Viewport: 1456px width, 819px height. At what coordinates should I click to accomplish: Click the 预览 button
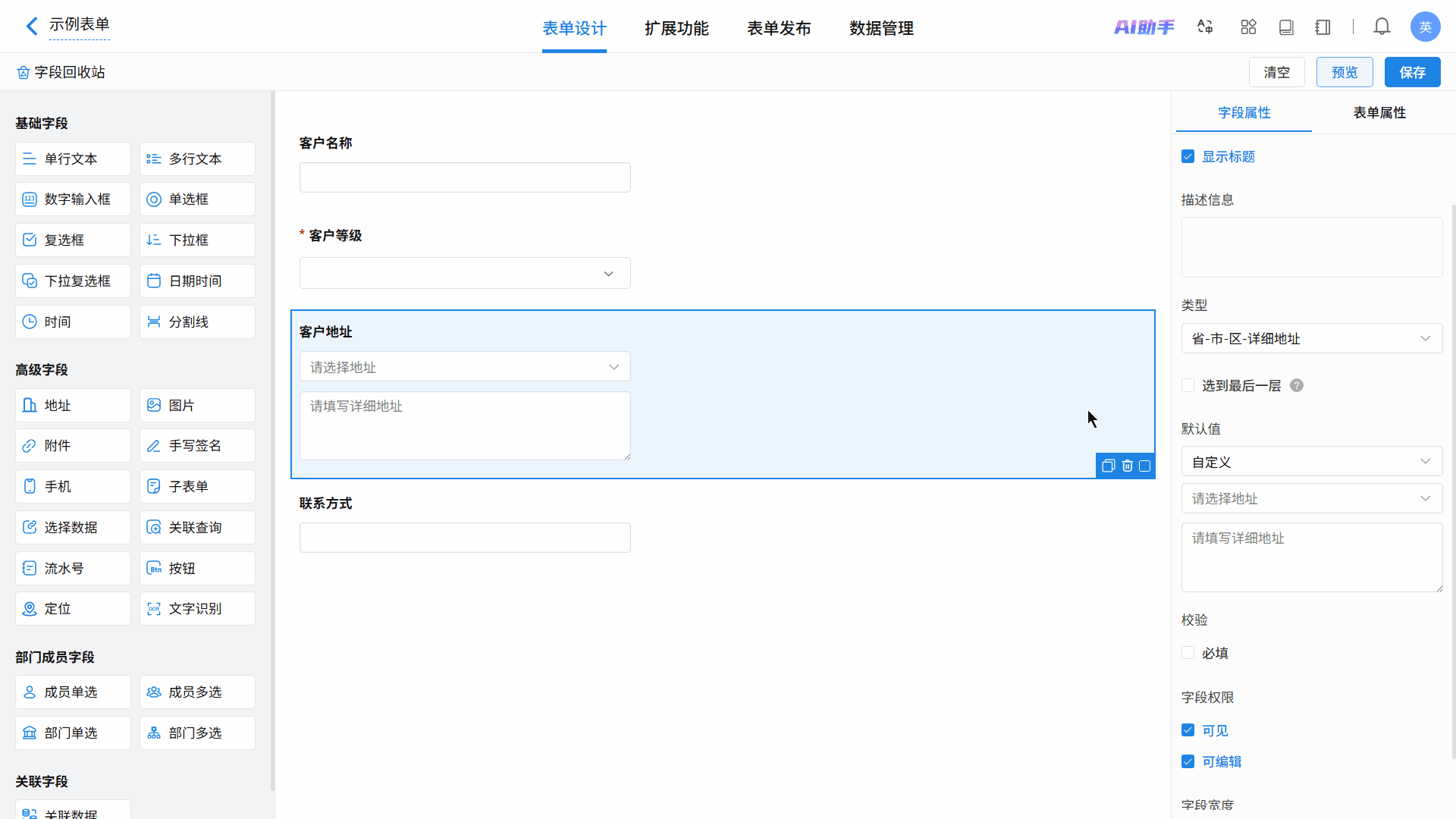tap(1344, 72)
